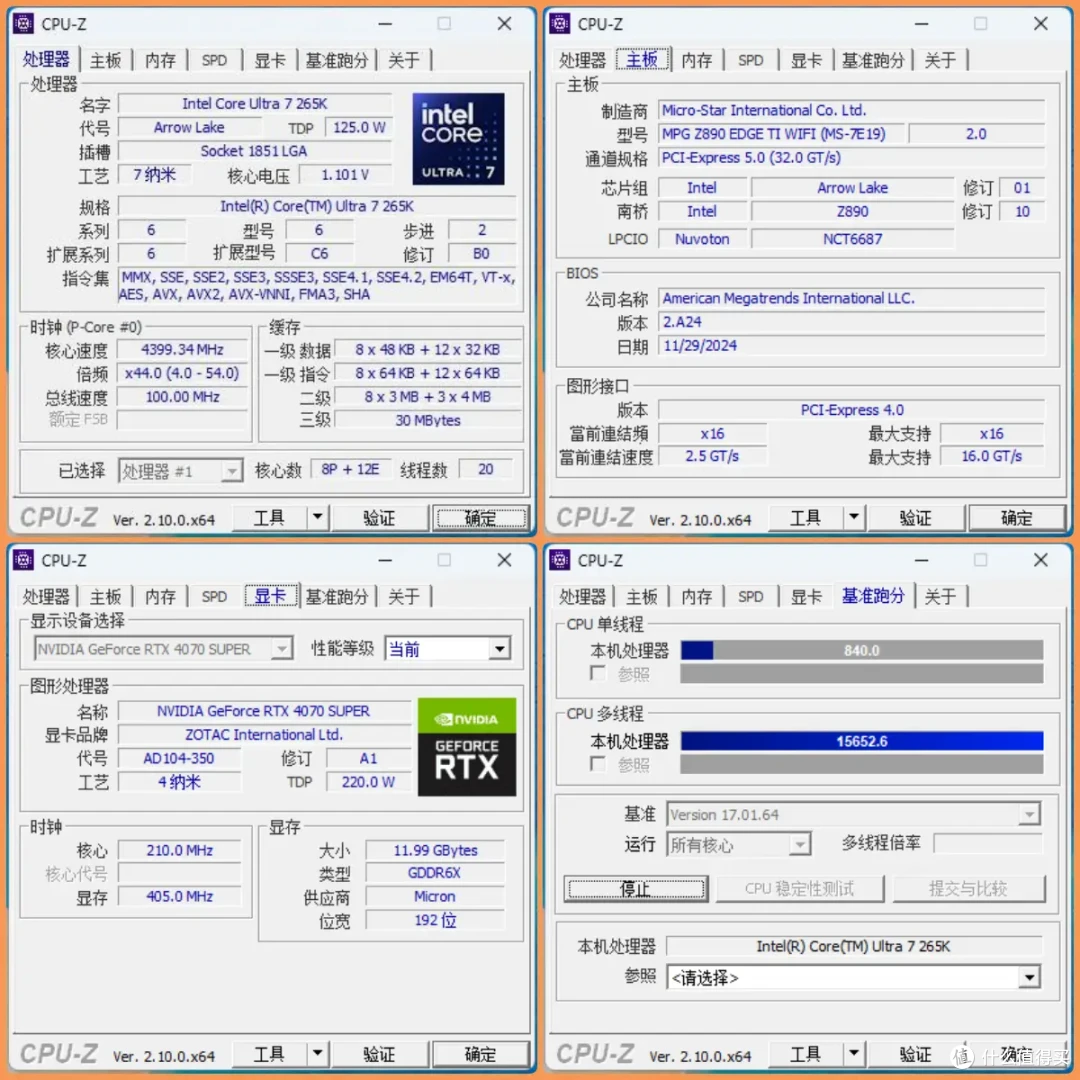This screenshot has width=1080, height=1080.
Task: Click the CPU-Z app icon in the mainboard window title bar
Action: [x=559, y=23]
